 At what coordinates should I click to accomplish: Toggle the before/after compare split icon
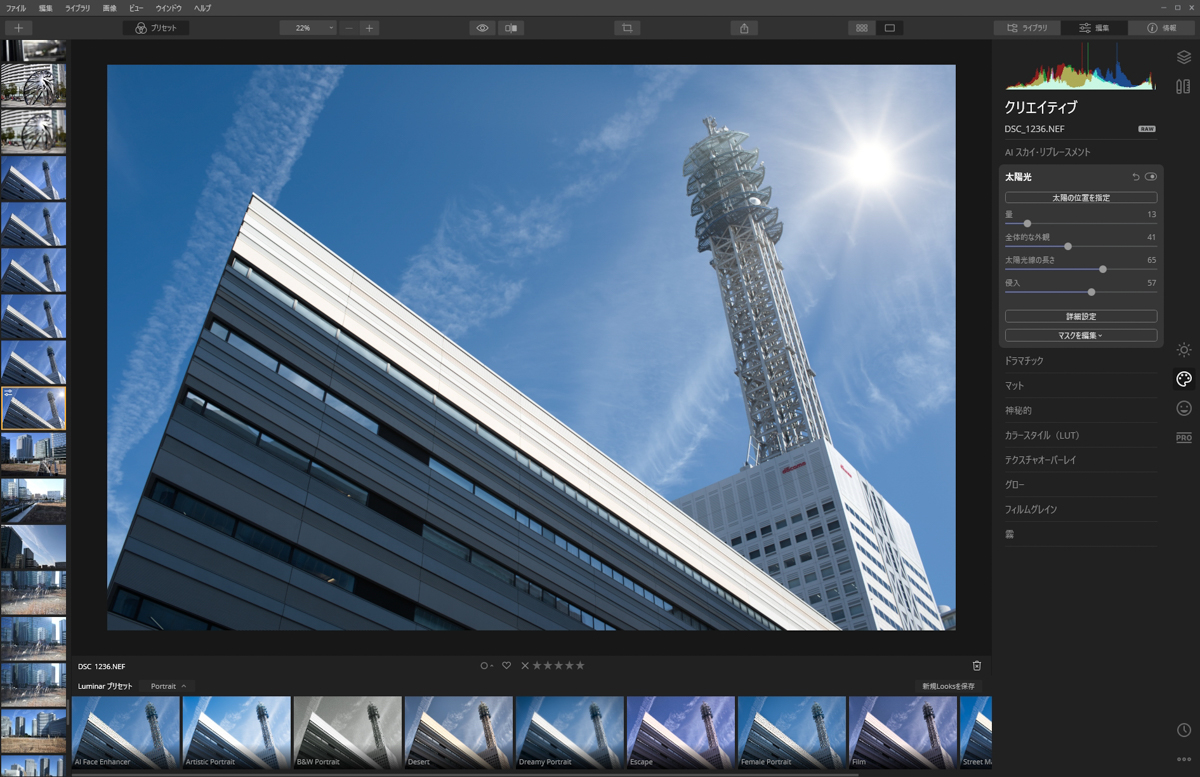click(511, 28)
